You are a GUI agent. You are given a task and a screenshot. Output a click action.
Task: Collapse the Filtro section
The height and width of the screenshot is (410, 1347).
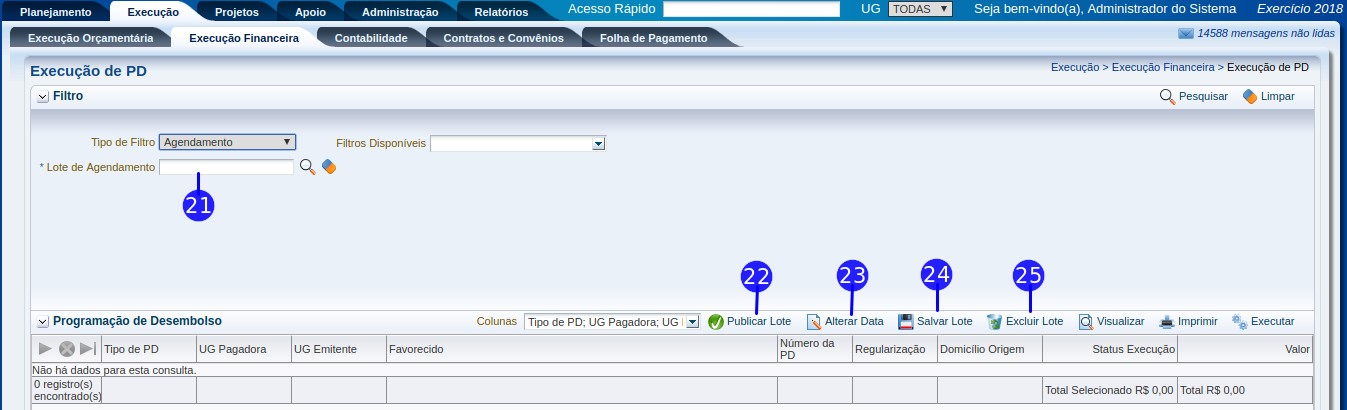[x=42, y=97]
